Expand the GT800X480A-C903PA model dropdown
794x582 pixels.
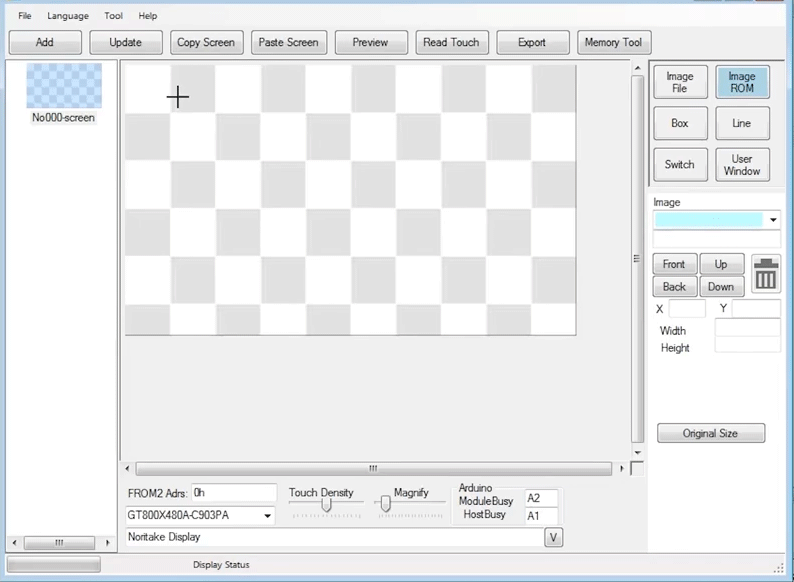[x=266, y=516]
